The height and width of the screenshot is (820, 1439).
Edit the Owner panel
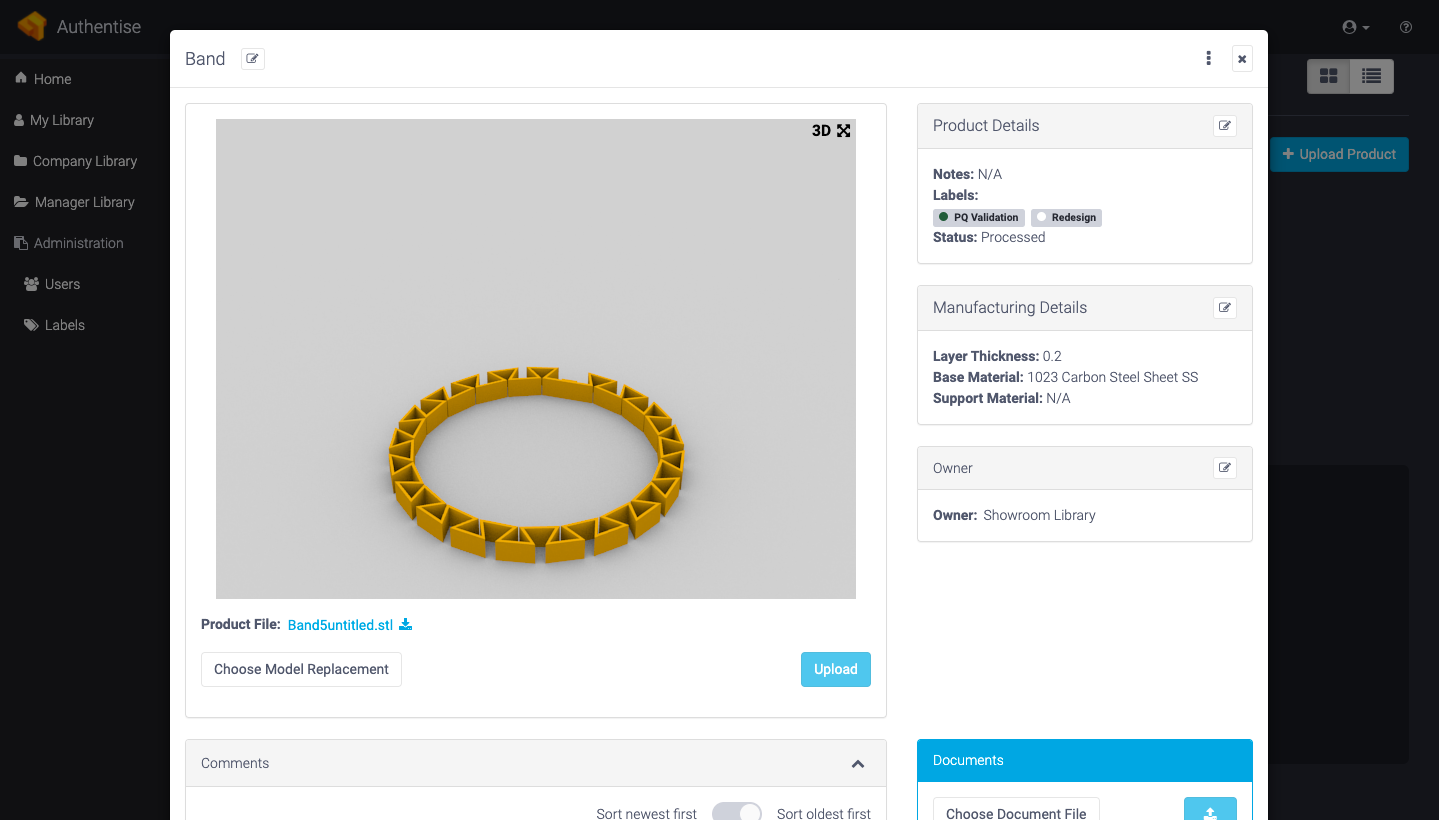click(1224, 468)
